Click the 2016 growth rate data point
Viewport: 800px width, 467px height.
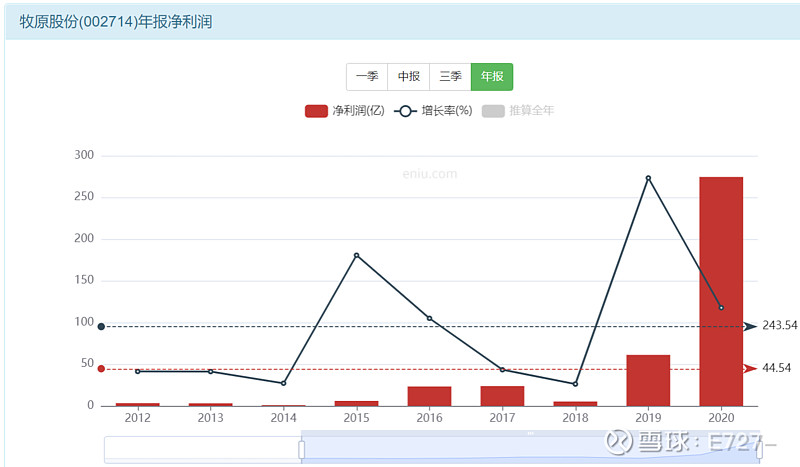click(429, 318)
